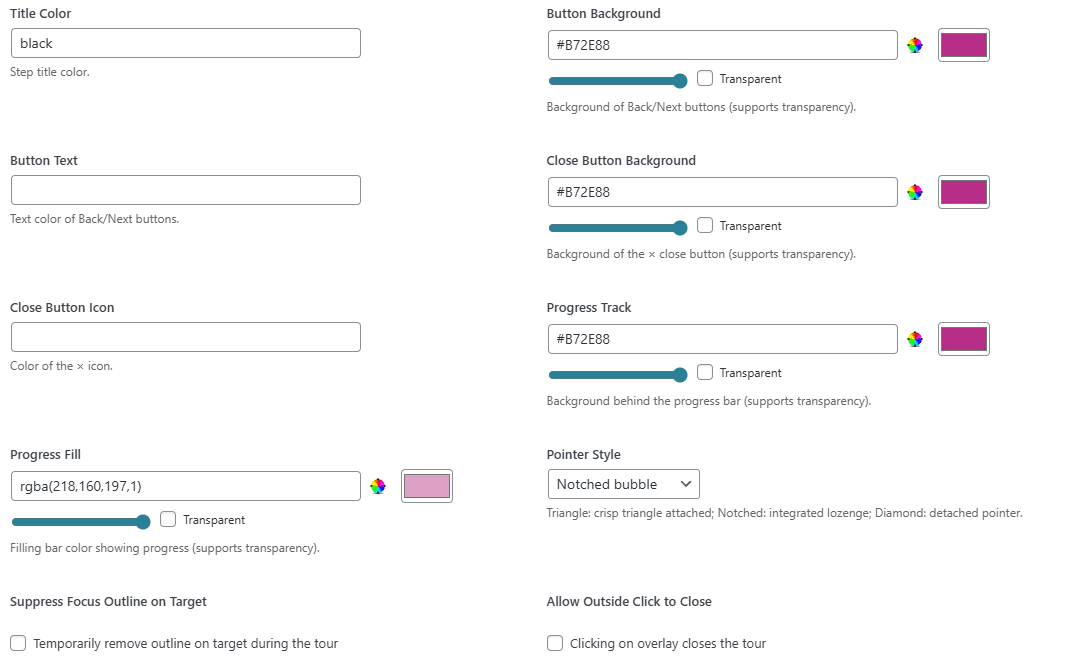Image resolution: width=1073 pixels, height=668 pixels.
Task: Open color wheel picker for Progress Track
Action: (x=914, y=339)
